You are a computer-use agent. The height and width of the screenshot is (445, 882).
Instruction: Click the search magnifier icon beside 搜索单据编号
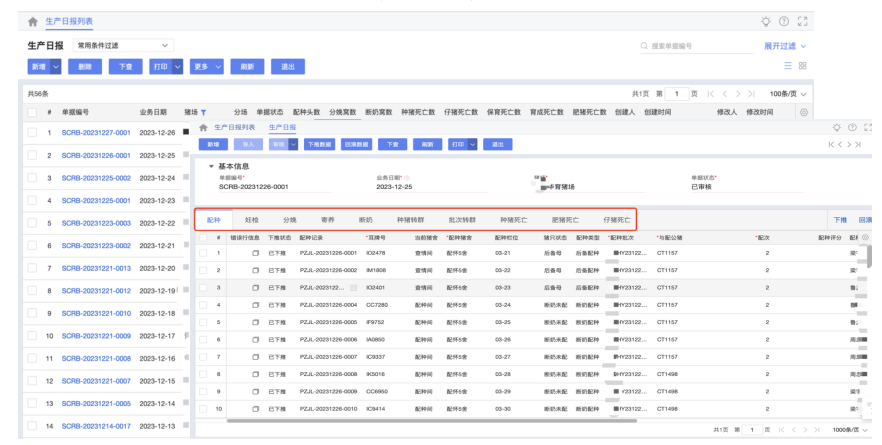point(644,46)
